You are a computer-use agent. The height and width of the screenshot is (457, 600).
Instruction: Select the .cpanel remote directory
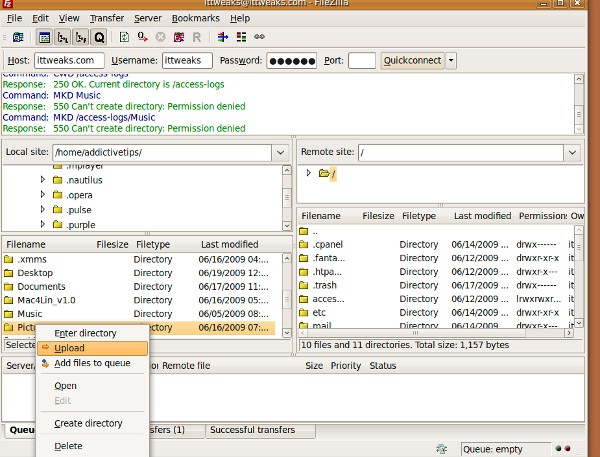[x=436, y=244]
